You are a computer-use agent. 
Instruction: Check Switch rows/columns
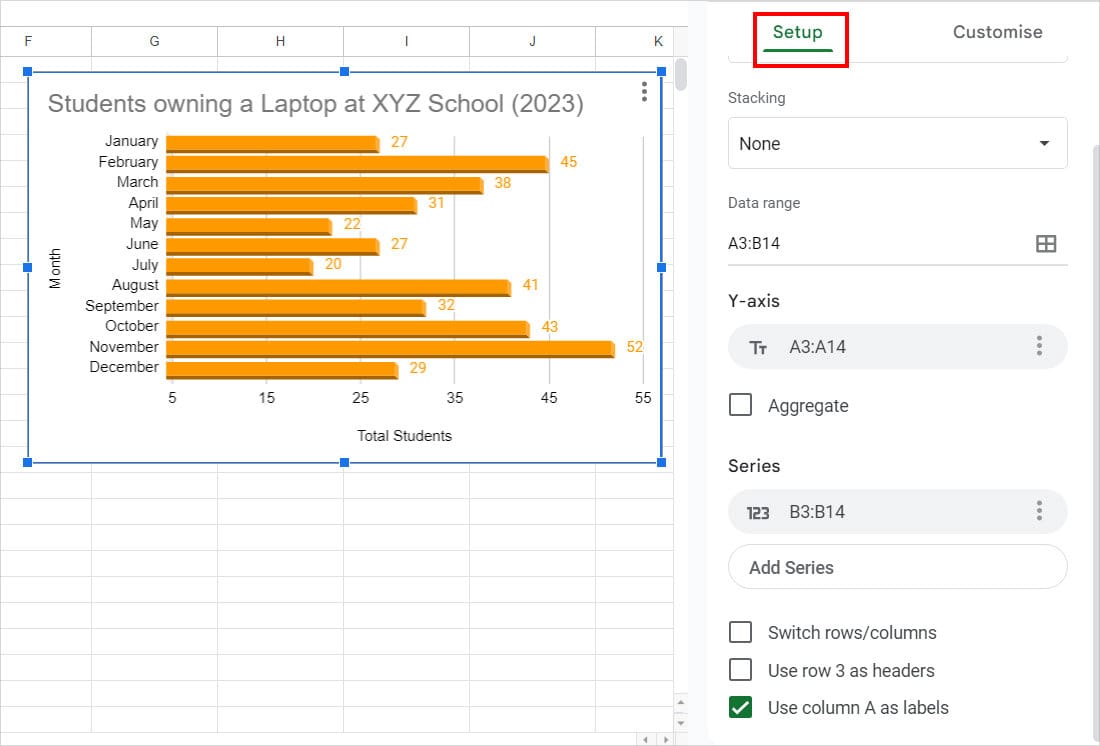[740, 632]
